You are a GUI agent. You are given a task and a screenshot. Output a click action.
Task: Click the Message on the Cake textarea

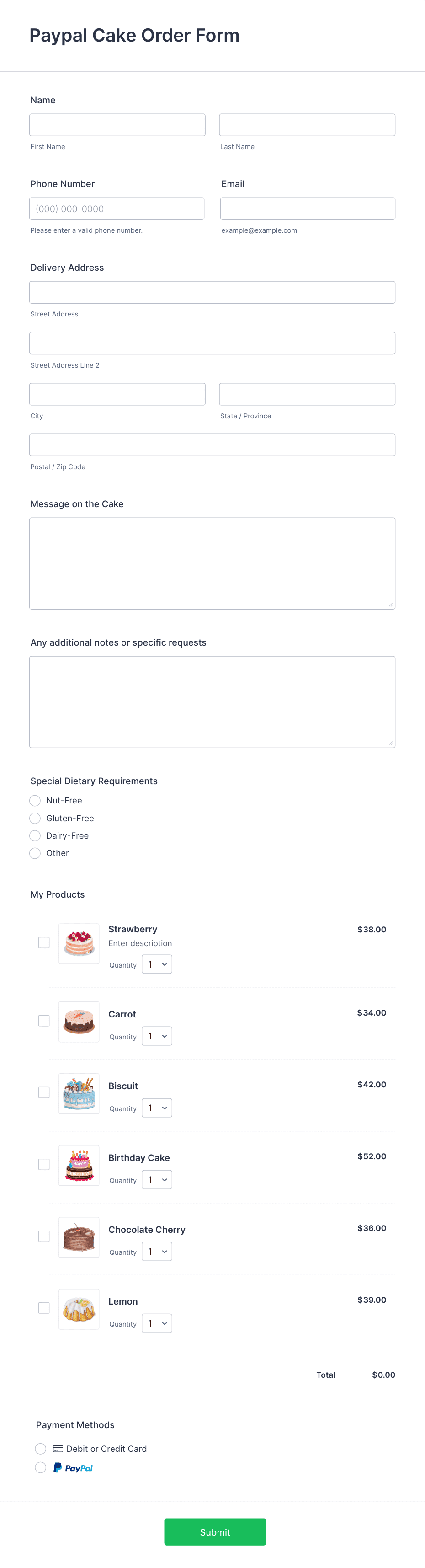pos(212,563)
